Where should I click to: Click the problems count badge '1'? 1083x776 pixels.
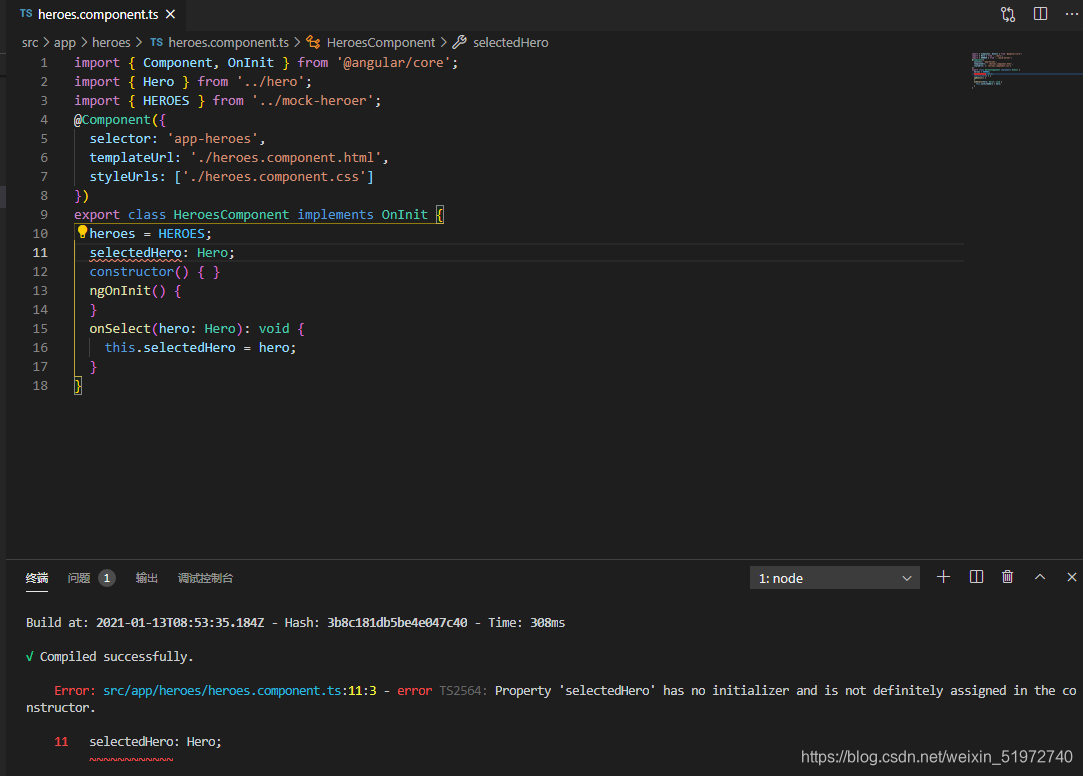[106, 578]
